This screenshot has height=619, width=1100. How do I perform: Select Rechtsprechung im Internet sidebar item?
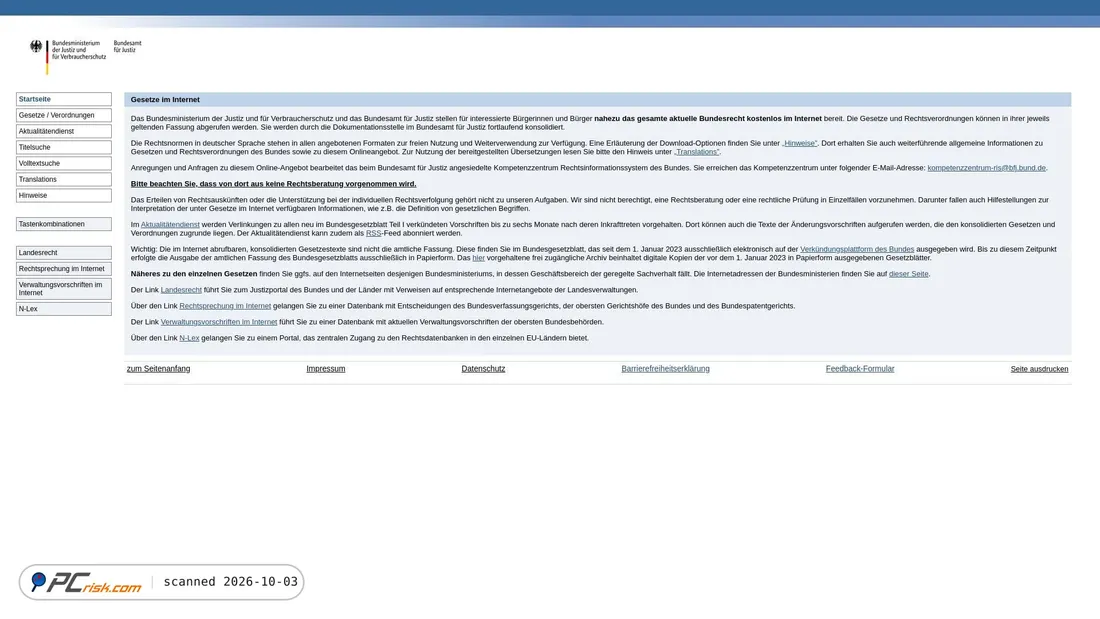(x=64, y=269)
